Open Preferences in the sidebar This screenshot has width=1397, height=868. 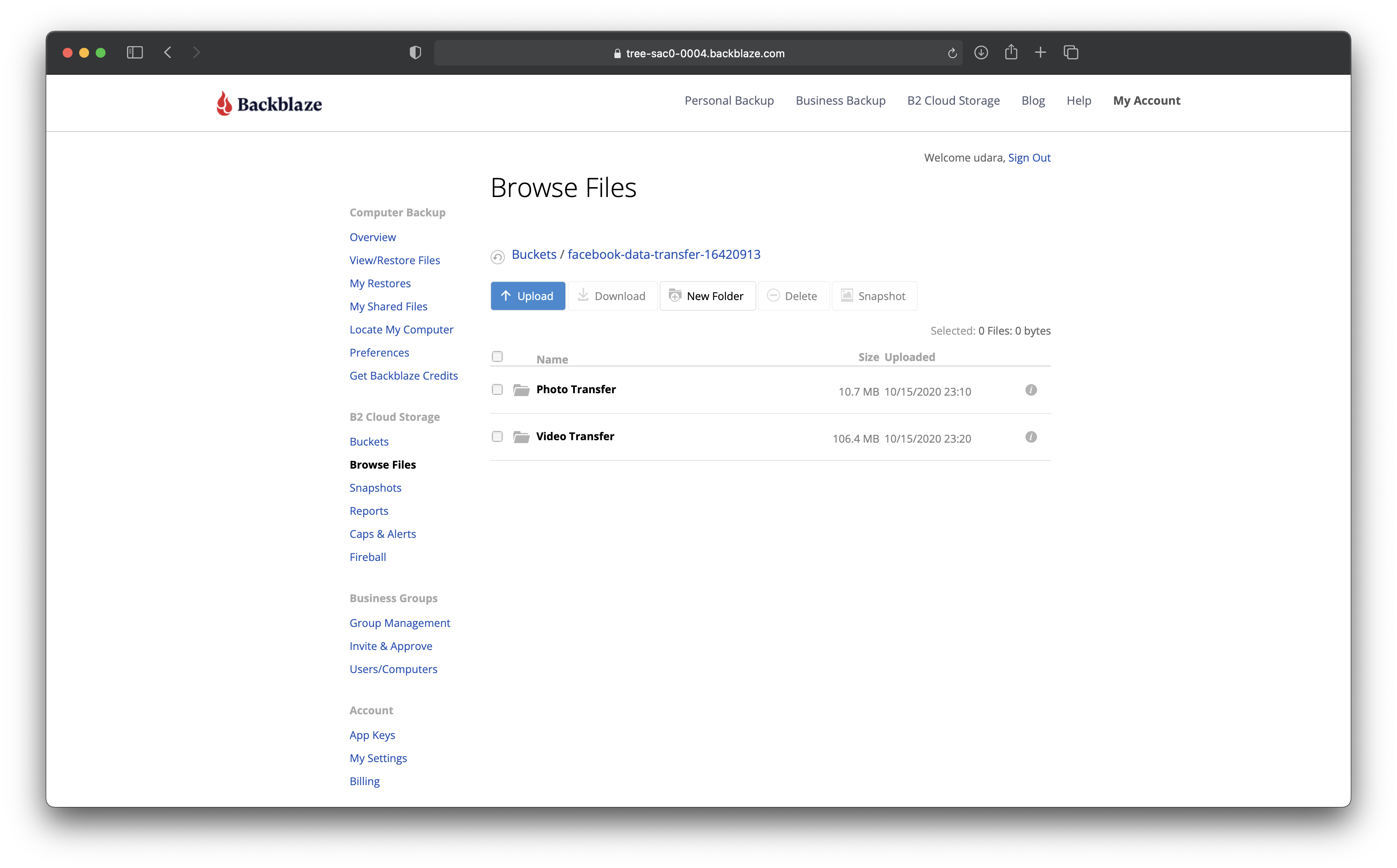(x=379, y=352)
